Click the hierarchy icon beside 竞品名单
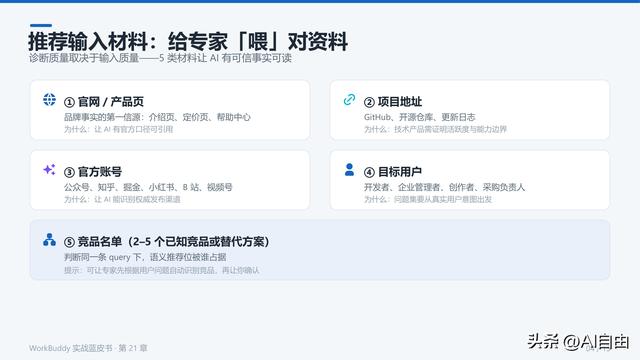The height and width of the screenshot is (360, 640). (x=49, y=240)
